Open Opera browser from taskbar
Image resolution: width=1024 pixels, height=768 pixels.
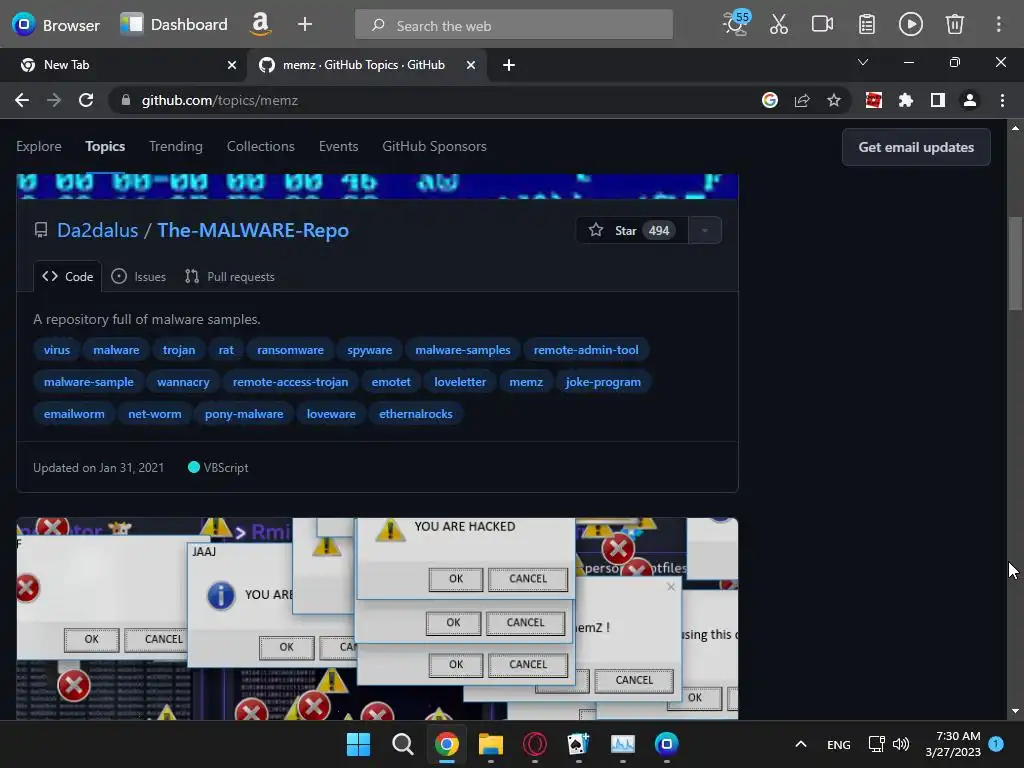pos(534,744)
